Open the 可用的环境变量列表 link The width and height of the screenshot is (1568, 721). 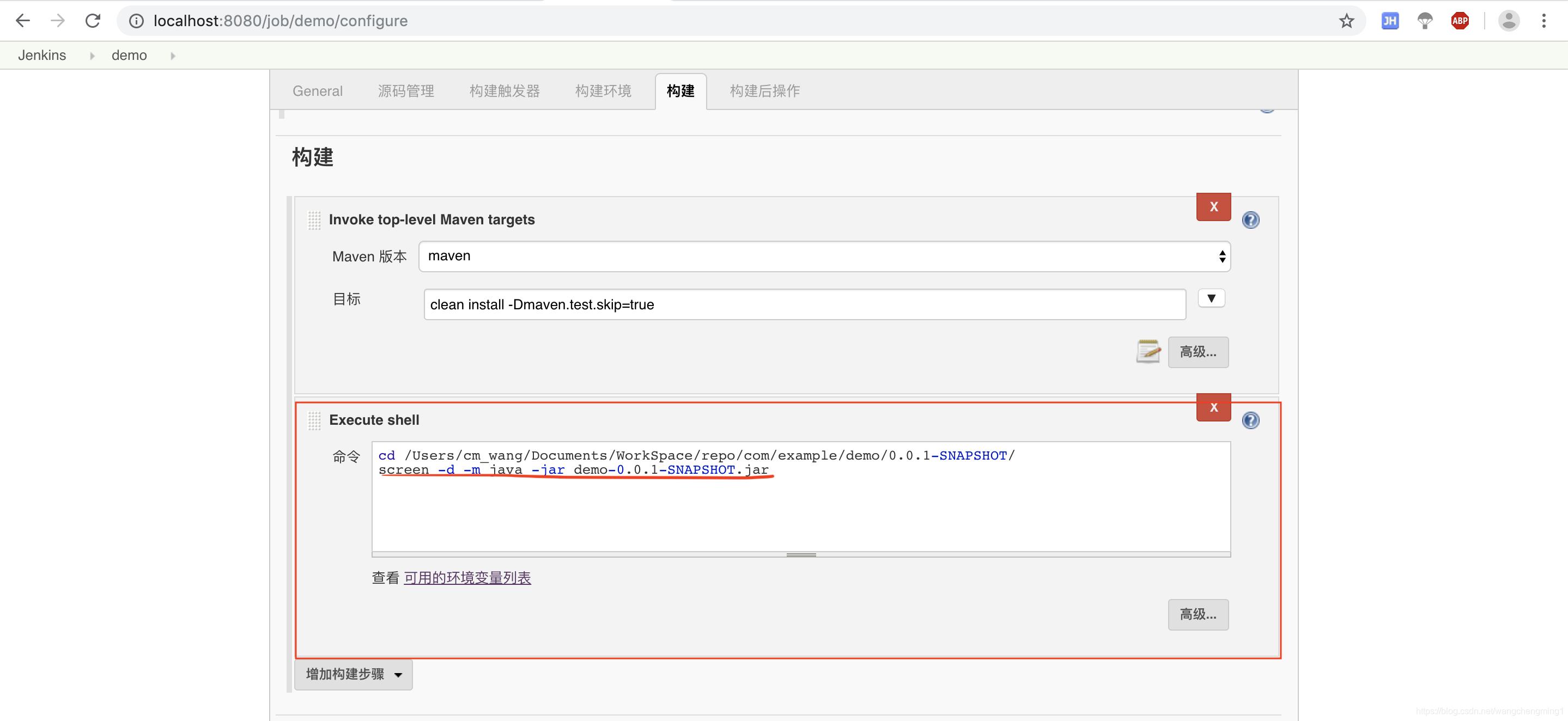[x=467, y=577]
